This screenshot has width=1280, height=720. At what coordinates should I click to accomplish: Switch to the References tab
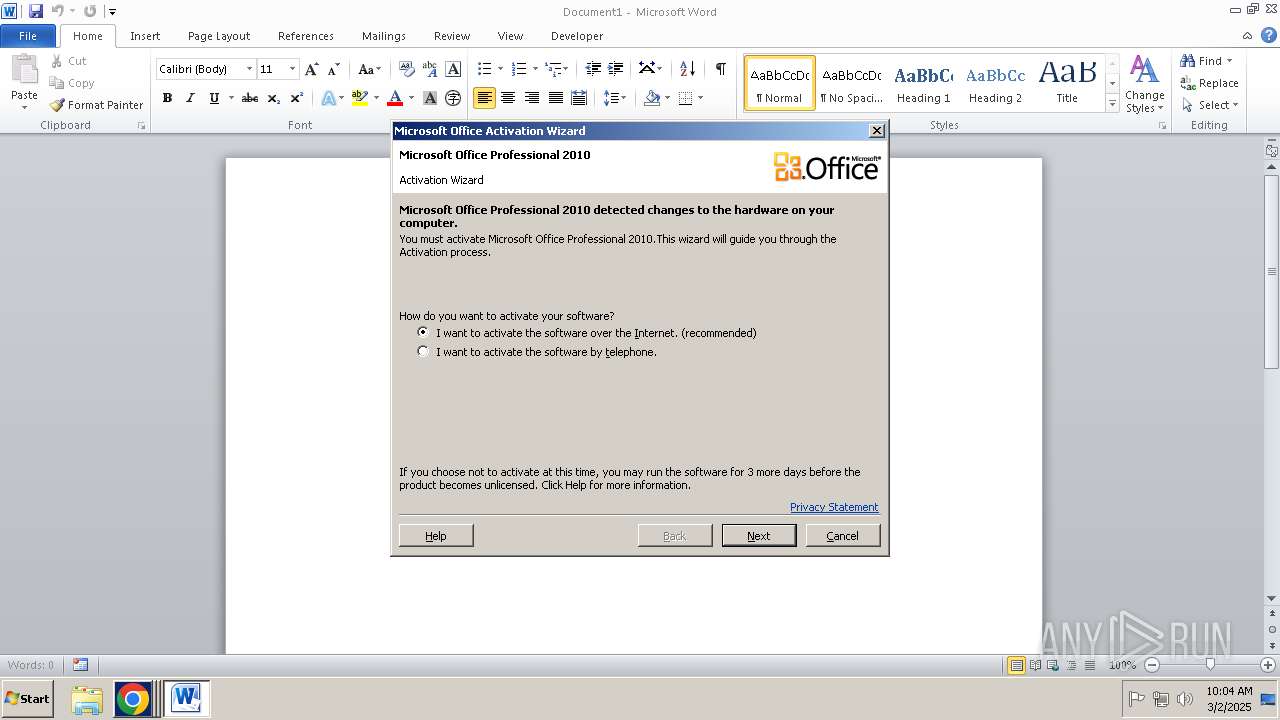click(306, 36)
